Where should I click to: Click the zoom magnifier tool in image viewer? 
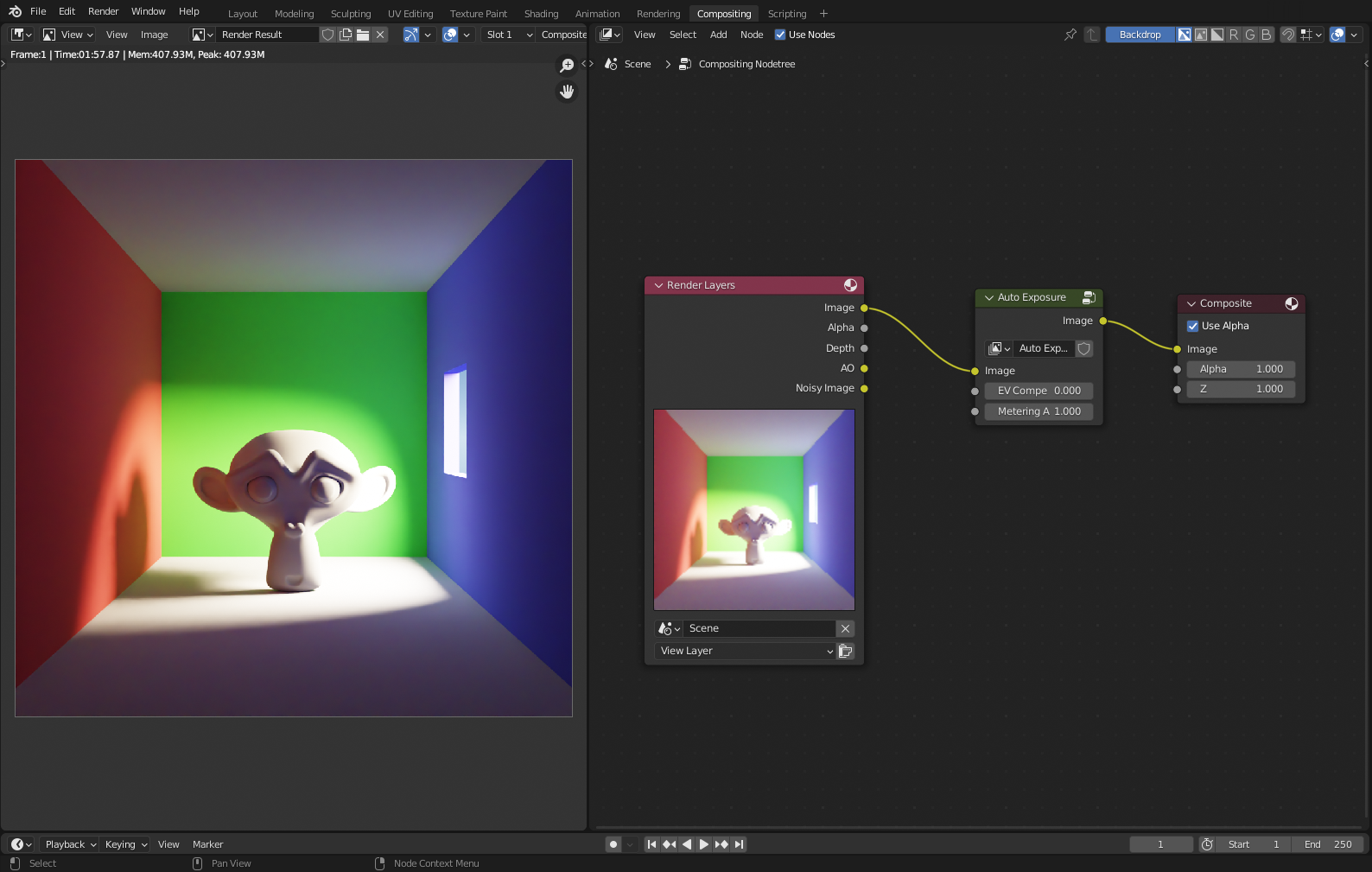(x=567, y=66)
